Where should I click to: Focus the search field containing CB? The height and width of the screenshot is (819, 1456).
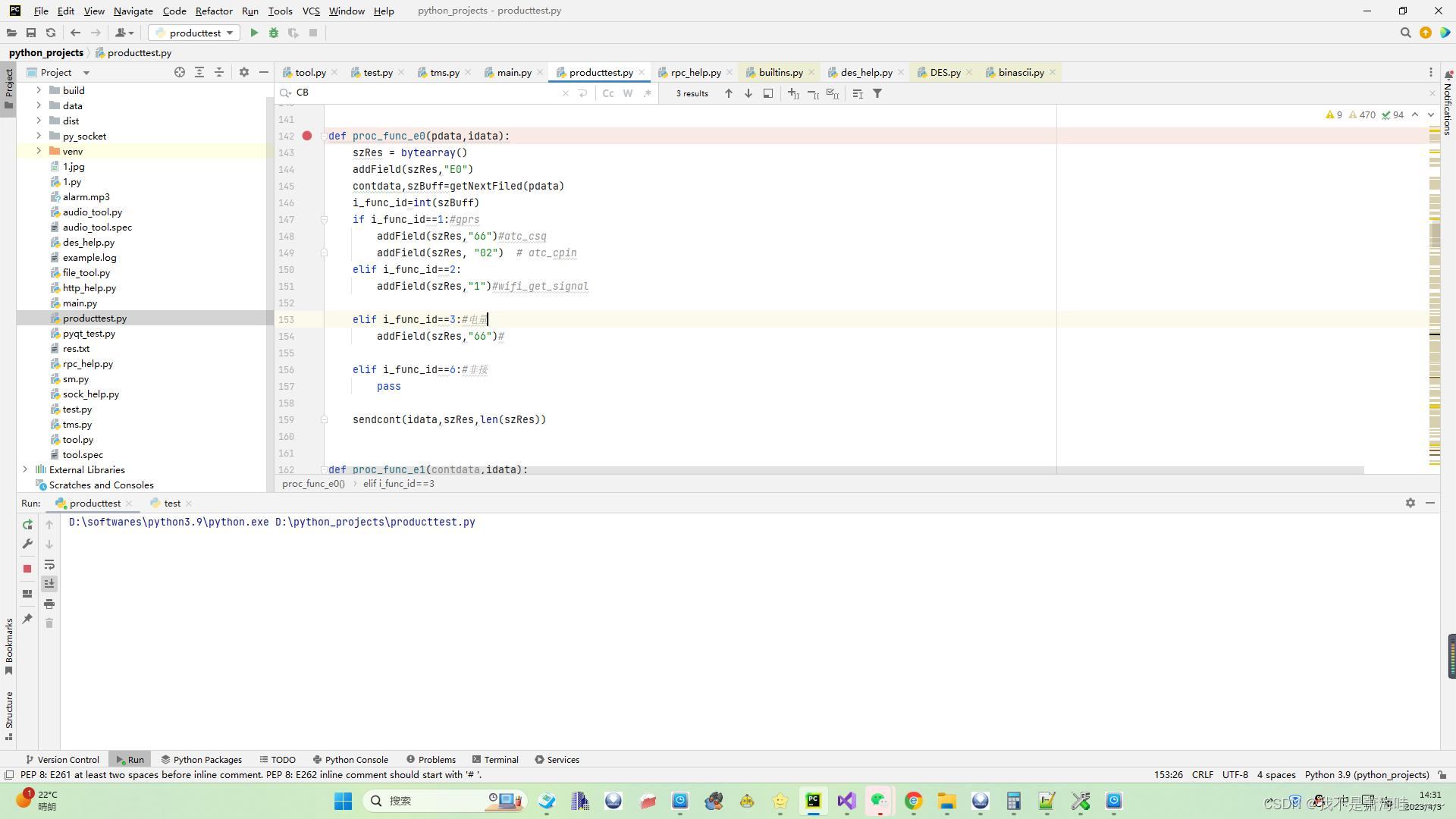click(425, 93)
